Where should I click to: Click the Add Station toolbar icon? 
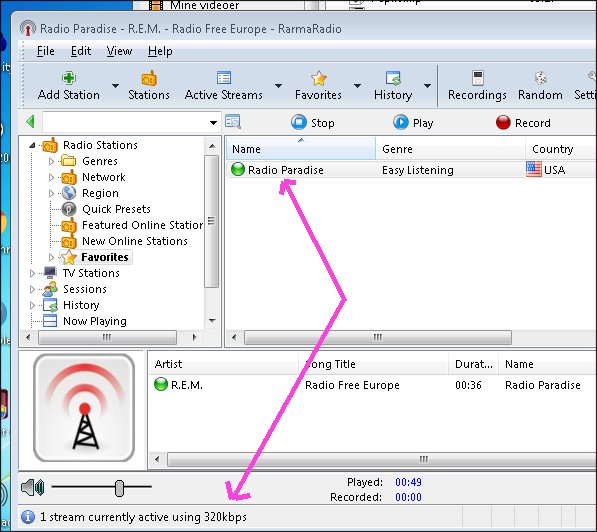[x=69, y=78]
